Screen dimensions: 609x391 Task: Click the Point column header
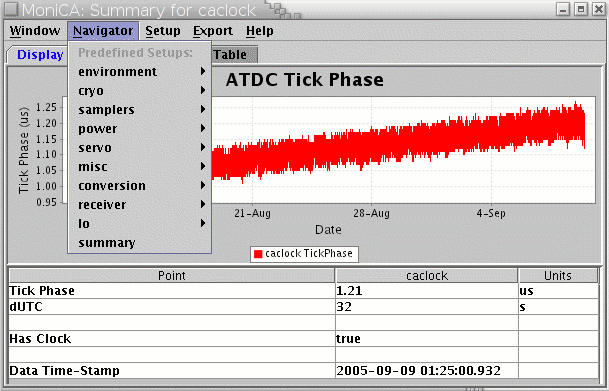point(172,276)
